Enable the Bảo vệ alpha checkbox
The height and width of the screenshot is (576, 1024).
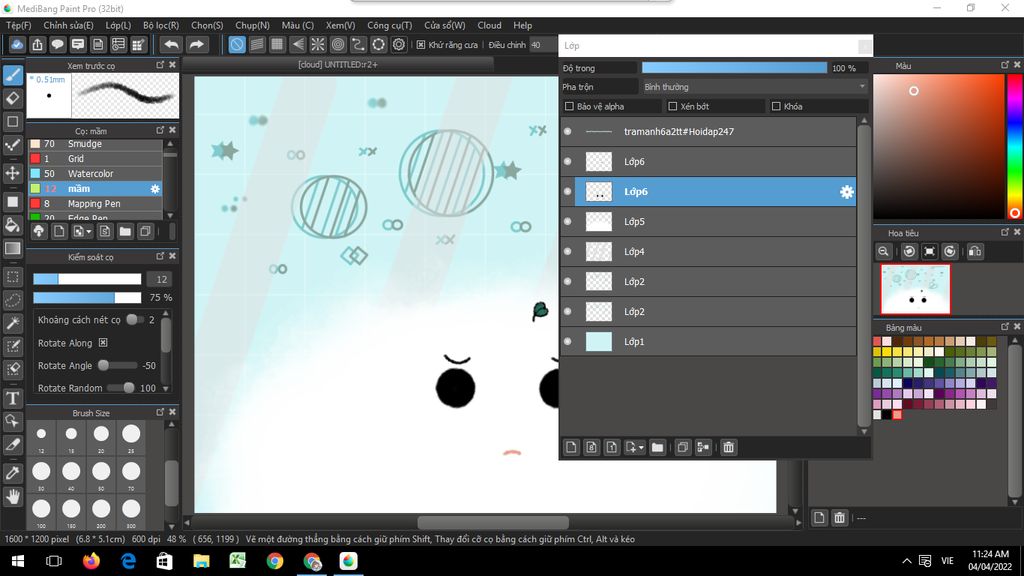coord(569,106)
